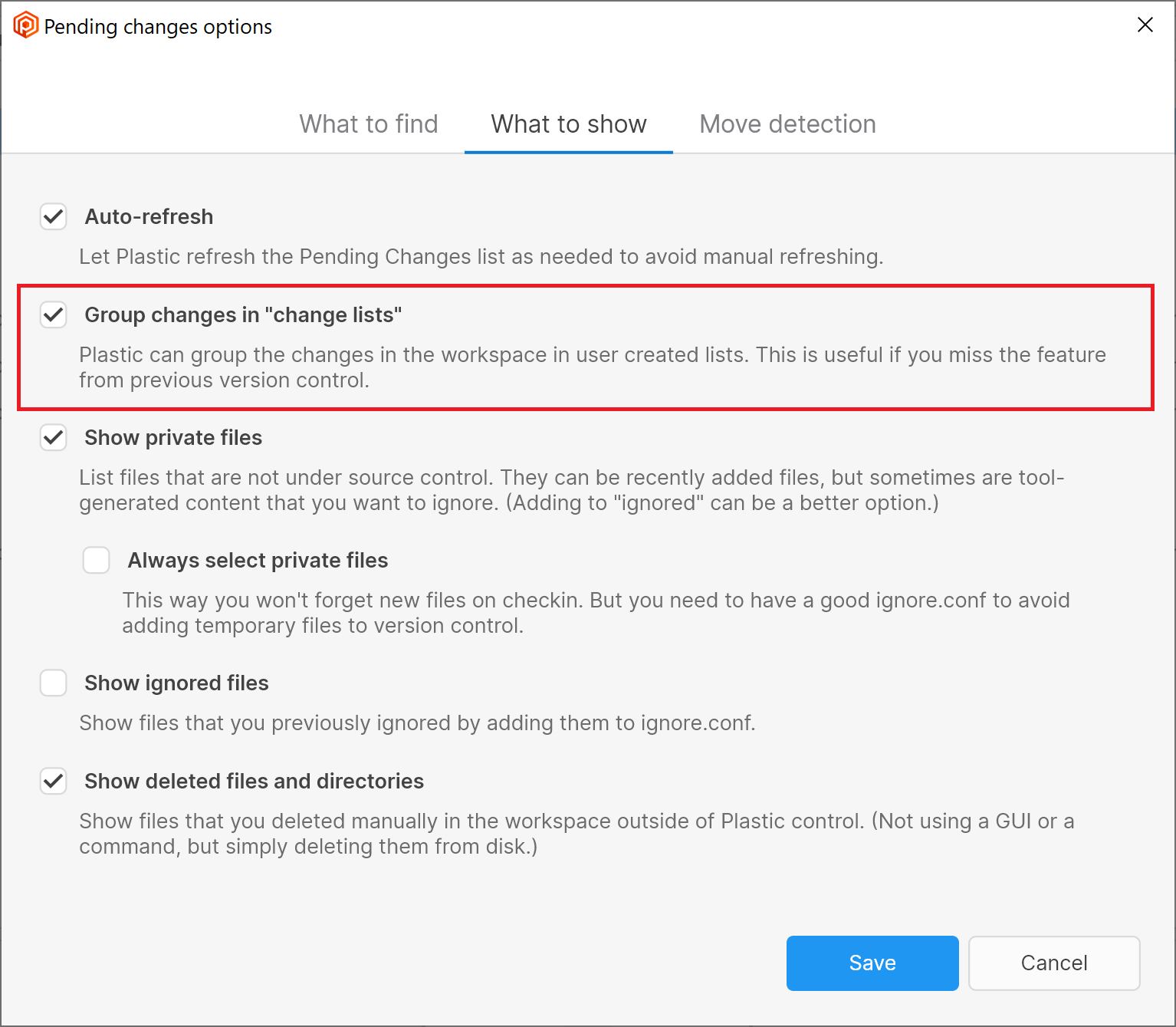Click the "Show private files" label text
This screenshot has width=1176, height=1027.
pyautogui.click(x=173, y=438)
